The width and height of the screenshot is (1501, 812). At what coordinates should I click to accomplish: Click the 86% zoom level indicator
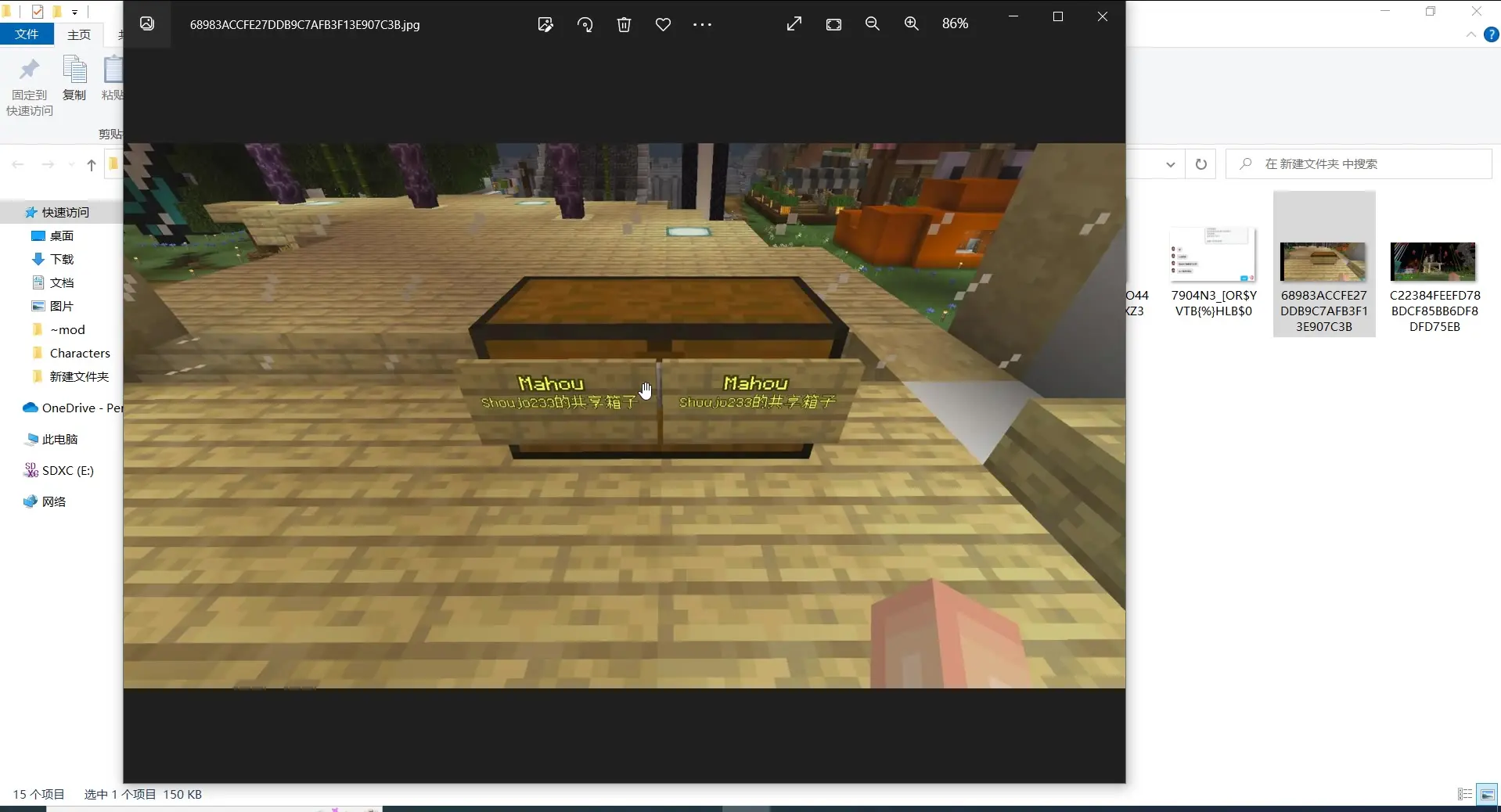click(x=955, y=23)
